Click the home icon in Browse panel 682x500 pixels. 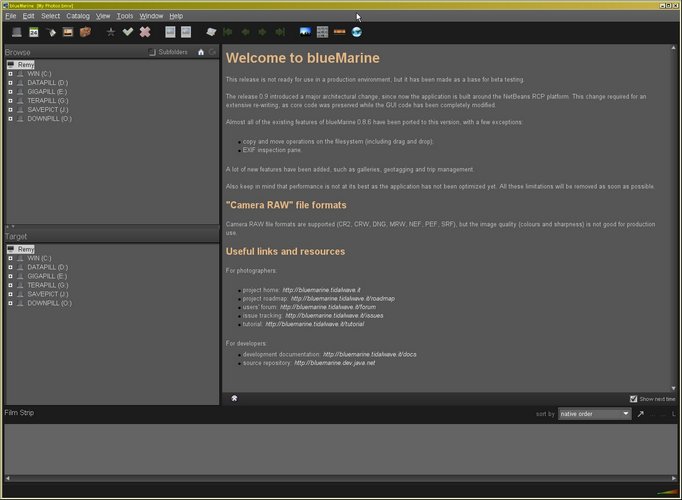click(201, 51)
